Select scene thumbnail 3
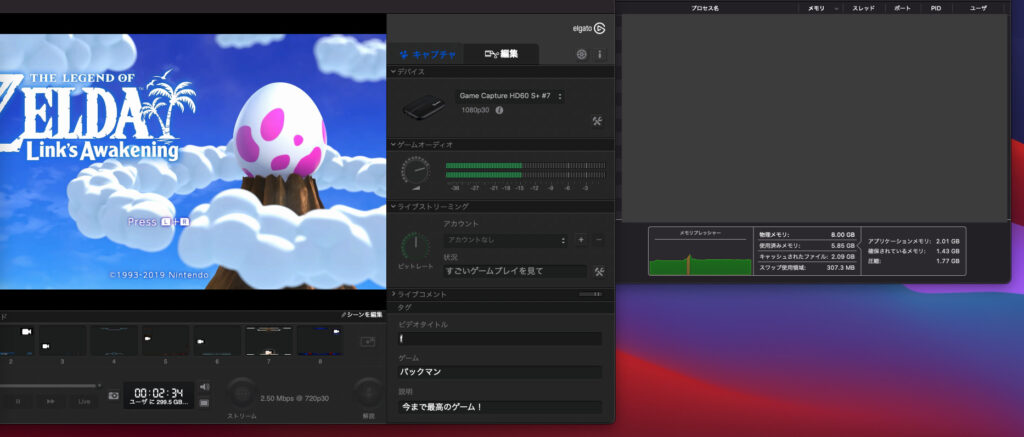Viewport: 1024px width, 437px height. 63,340
